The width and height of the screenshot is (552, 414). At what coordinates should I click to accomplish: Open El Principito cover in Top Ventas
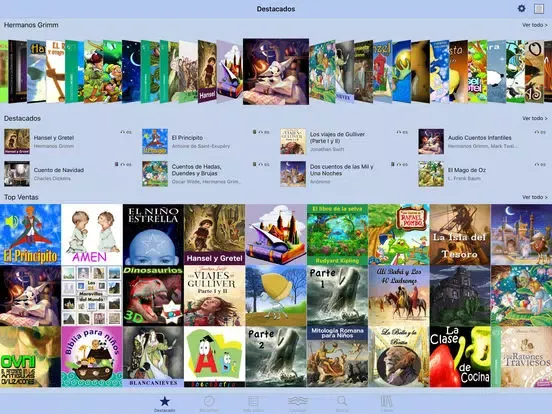point(30,234)
